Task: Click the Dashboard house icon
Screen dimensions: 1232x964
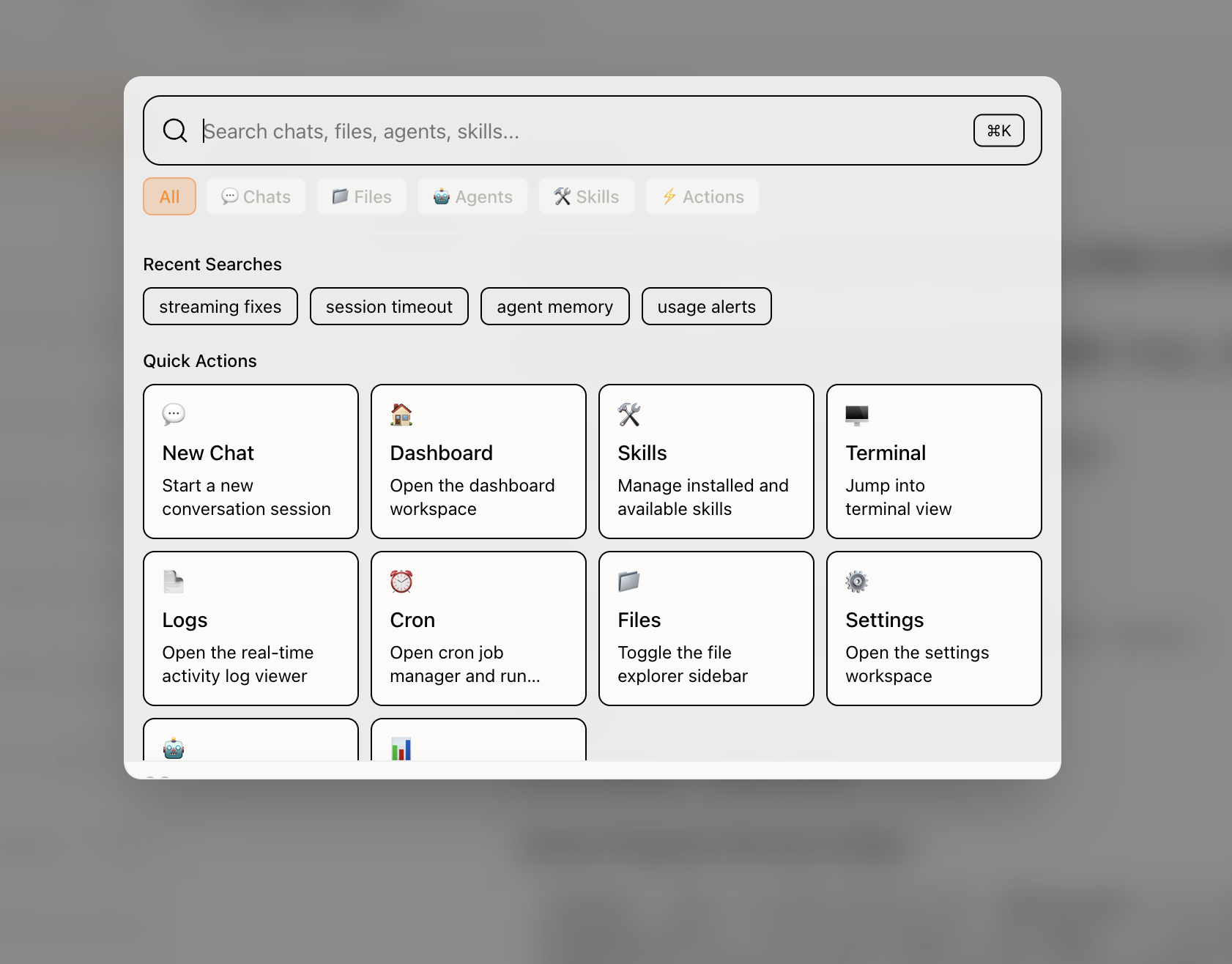Action: (x=401, y=415)
